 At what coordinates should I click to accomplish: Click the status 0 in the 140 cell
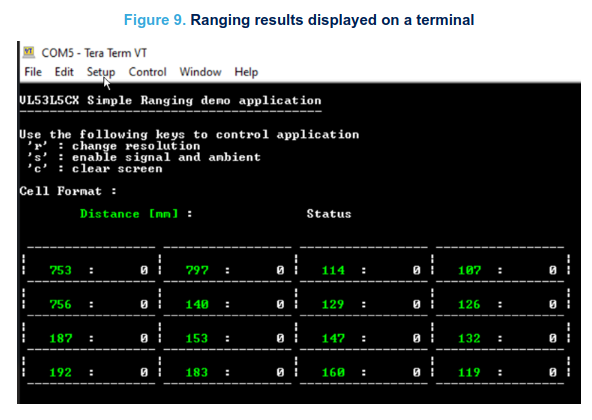(280, 304)
